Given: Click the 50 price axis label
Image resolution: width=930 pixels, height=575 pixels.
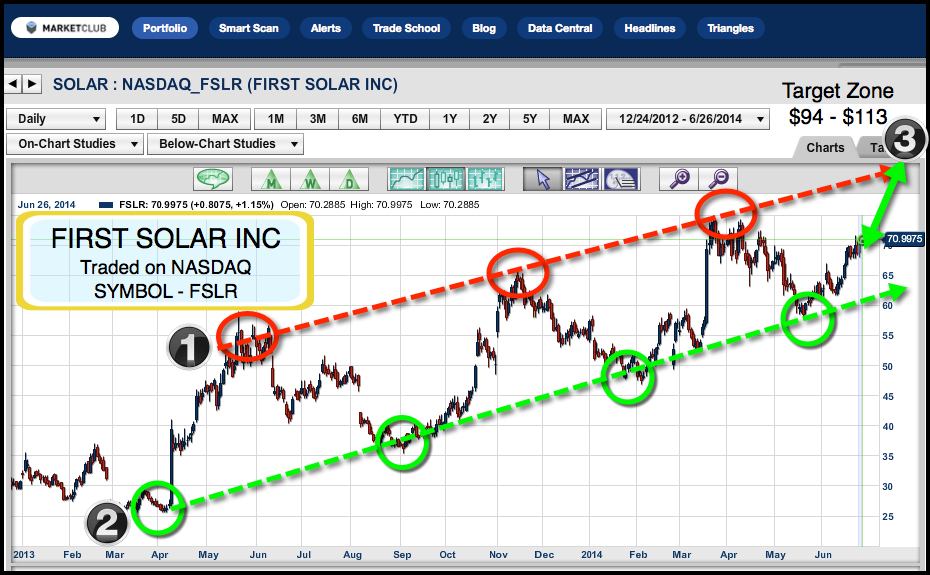Looking at the screenshot, I should pyautogui.click(x=887, y=367).
